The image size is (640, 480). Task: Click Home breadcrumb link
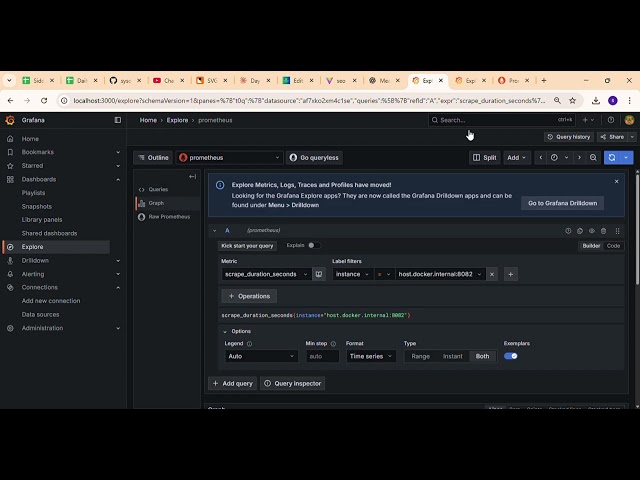(148, 120)
